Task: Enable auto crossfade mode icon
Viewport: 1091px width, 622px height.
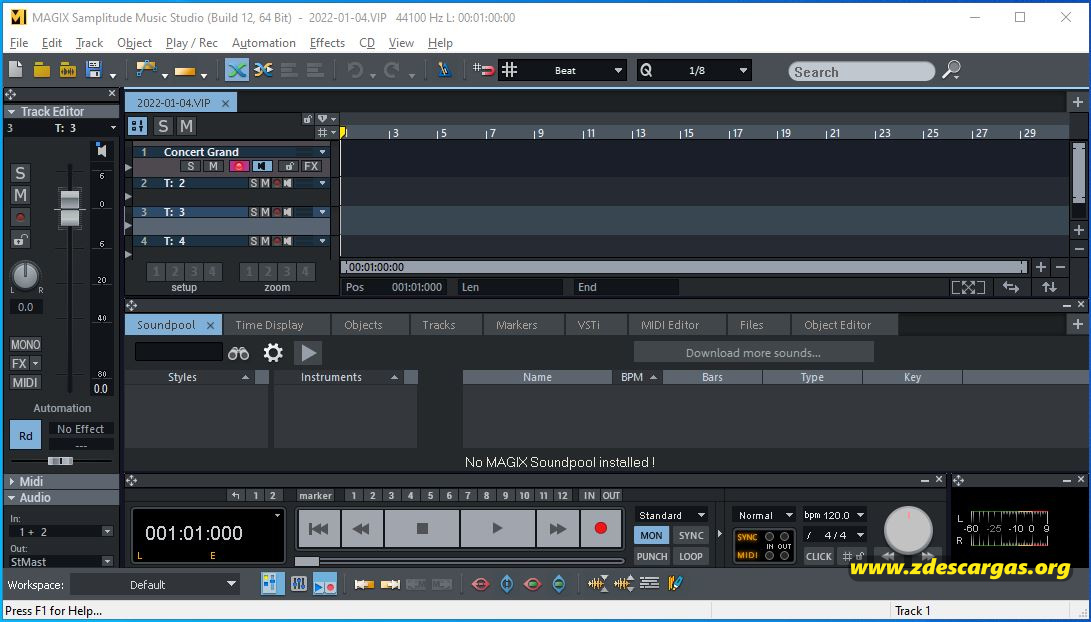Action: [237, 70]
